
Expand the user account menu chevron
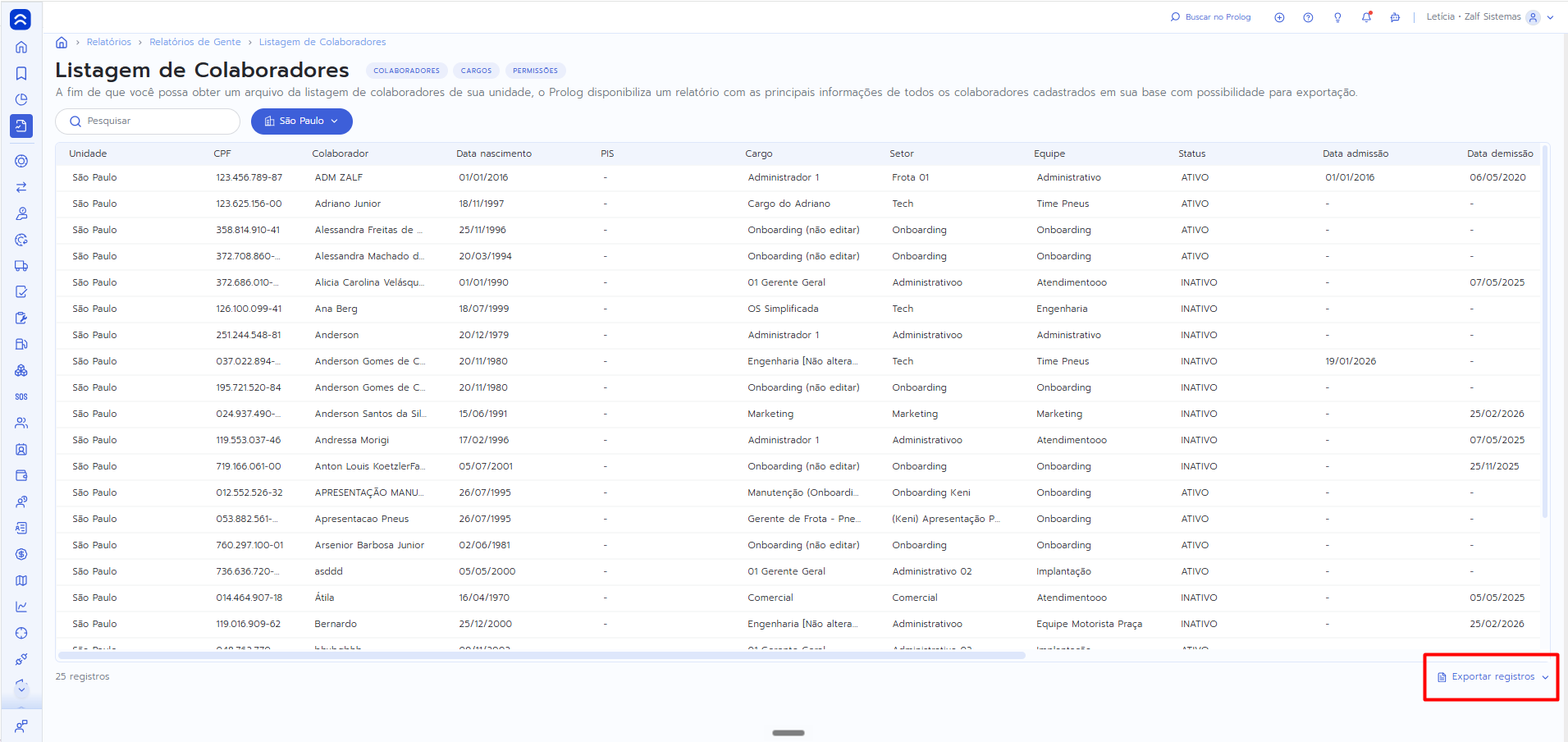(1550, 17)
